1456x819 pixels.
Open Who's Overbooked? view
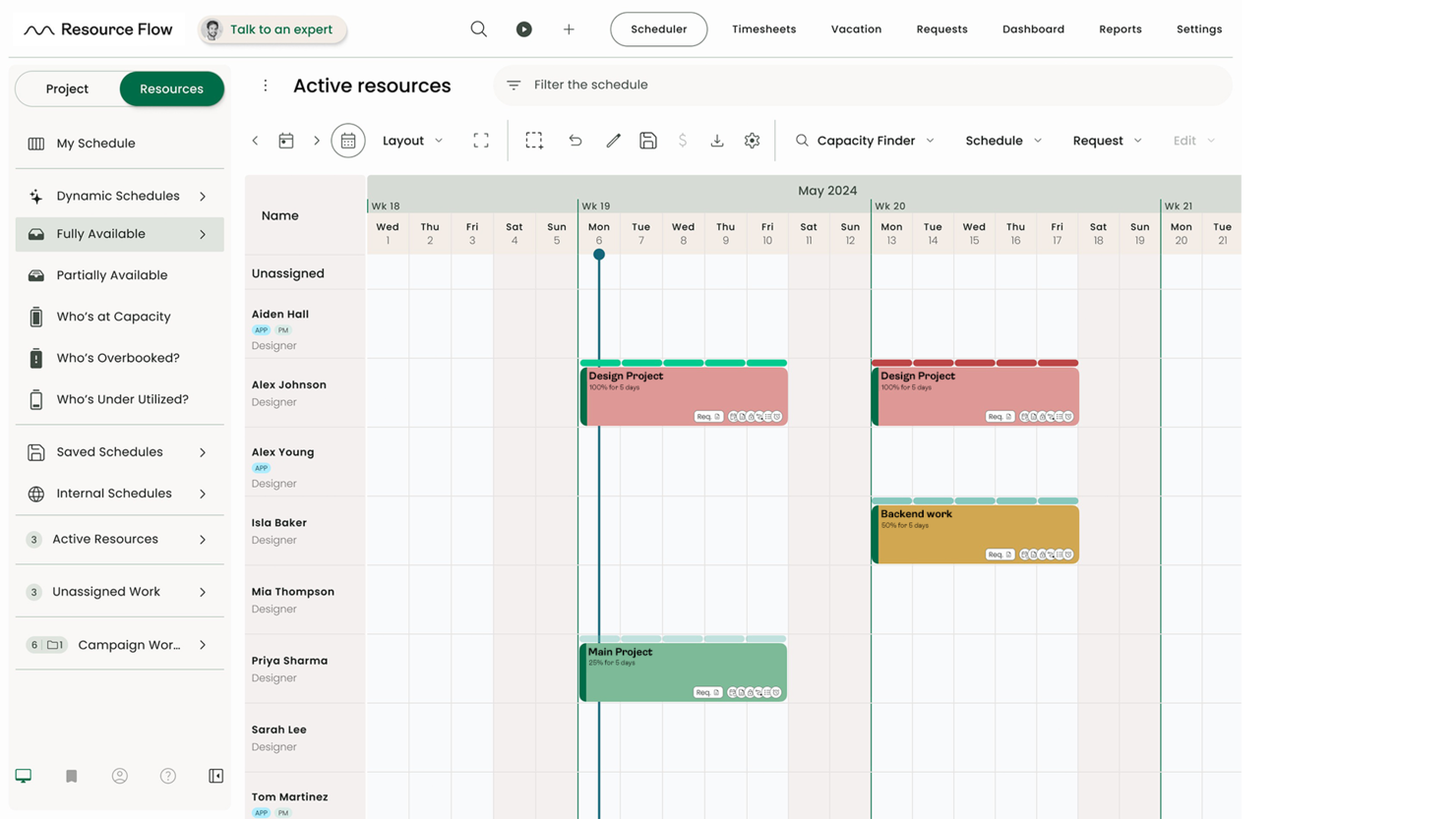click(x=119, y=358)
